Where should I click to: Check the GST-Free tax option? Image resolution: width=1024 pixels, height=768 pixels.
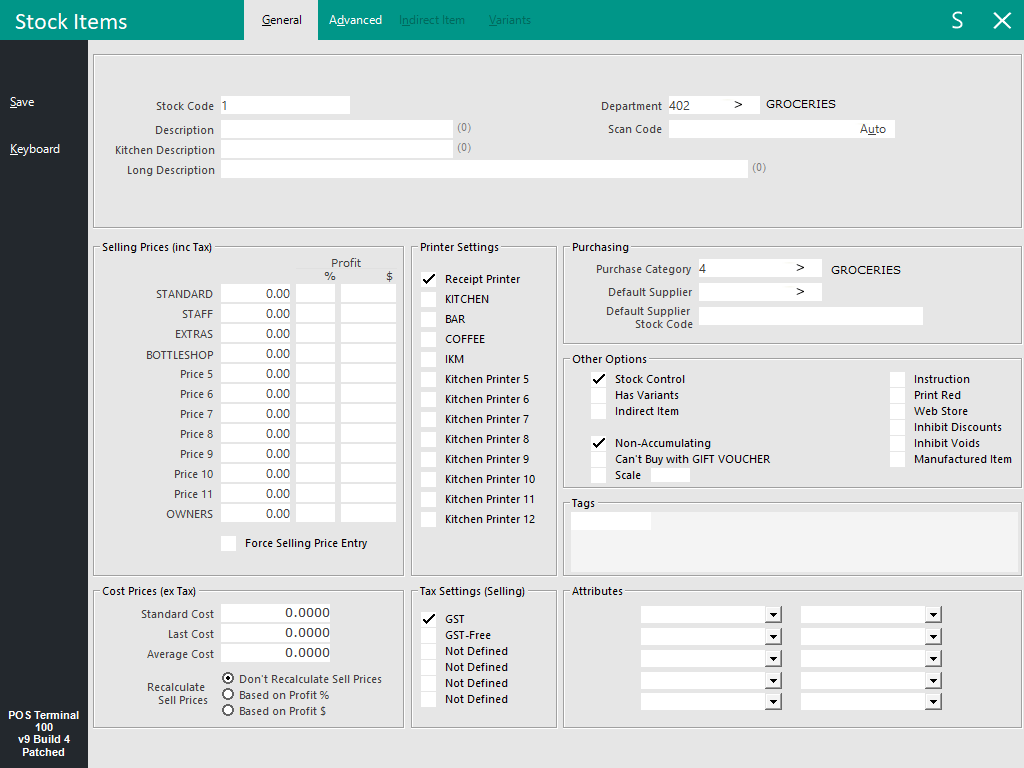429,635
